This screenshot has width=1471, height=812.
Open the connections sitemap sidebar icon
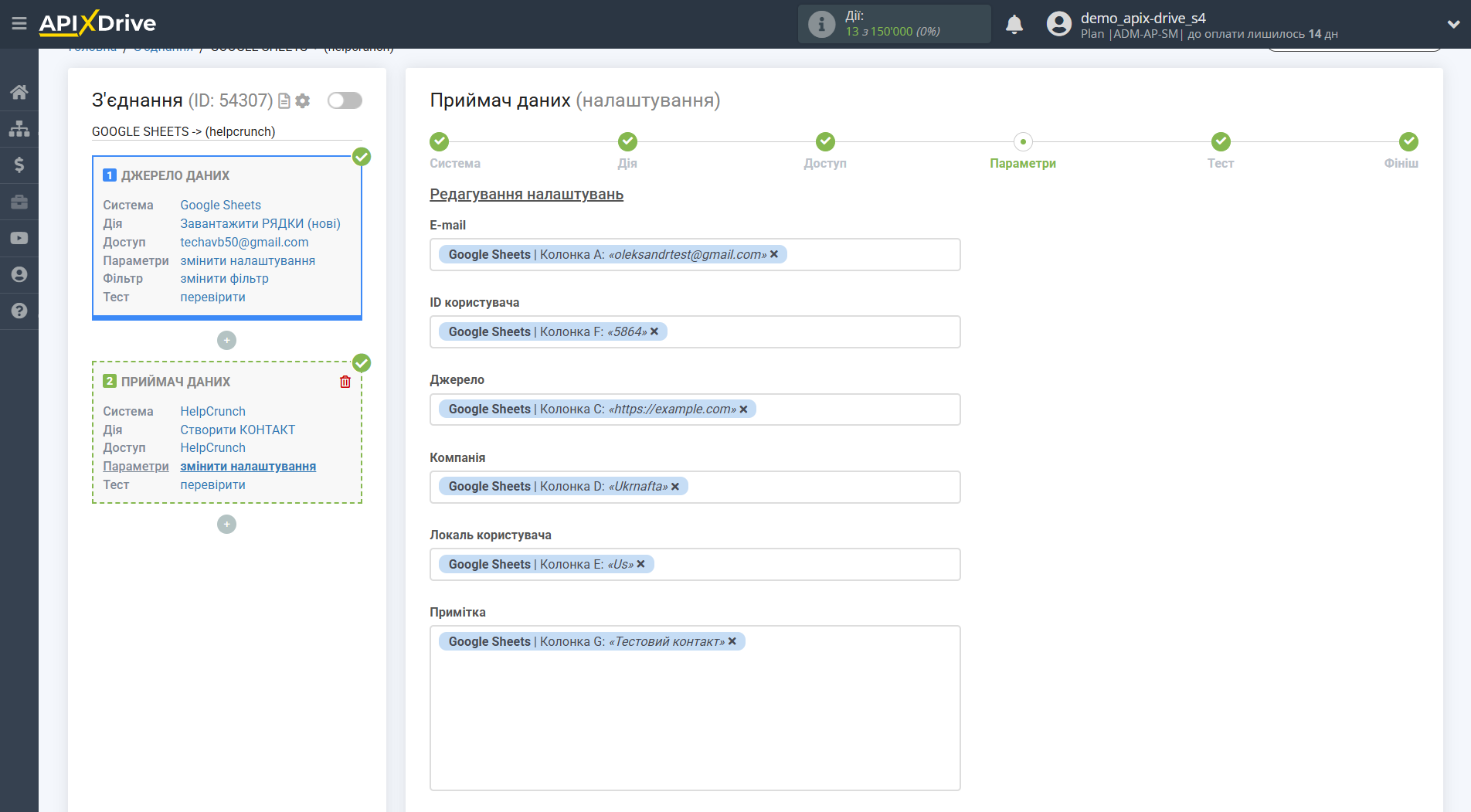pos(19,128)
